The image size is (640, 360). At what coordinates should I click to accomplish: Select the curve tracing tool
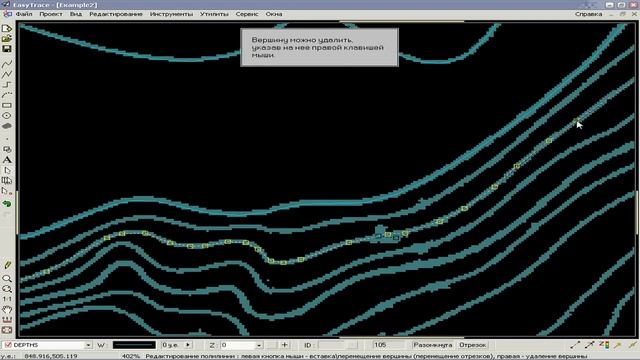point(7,64)
